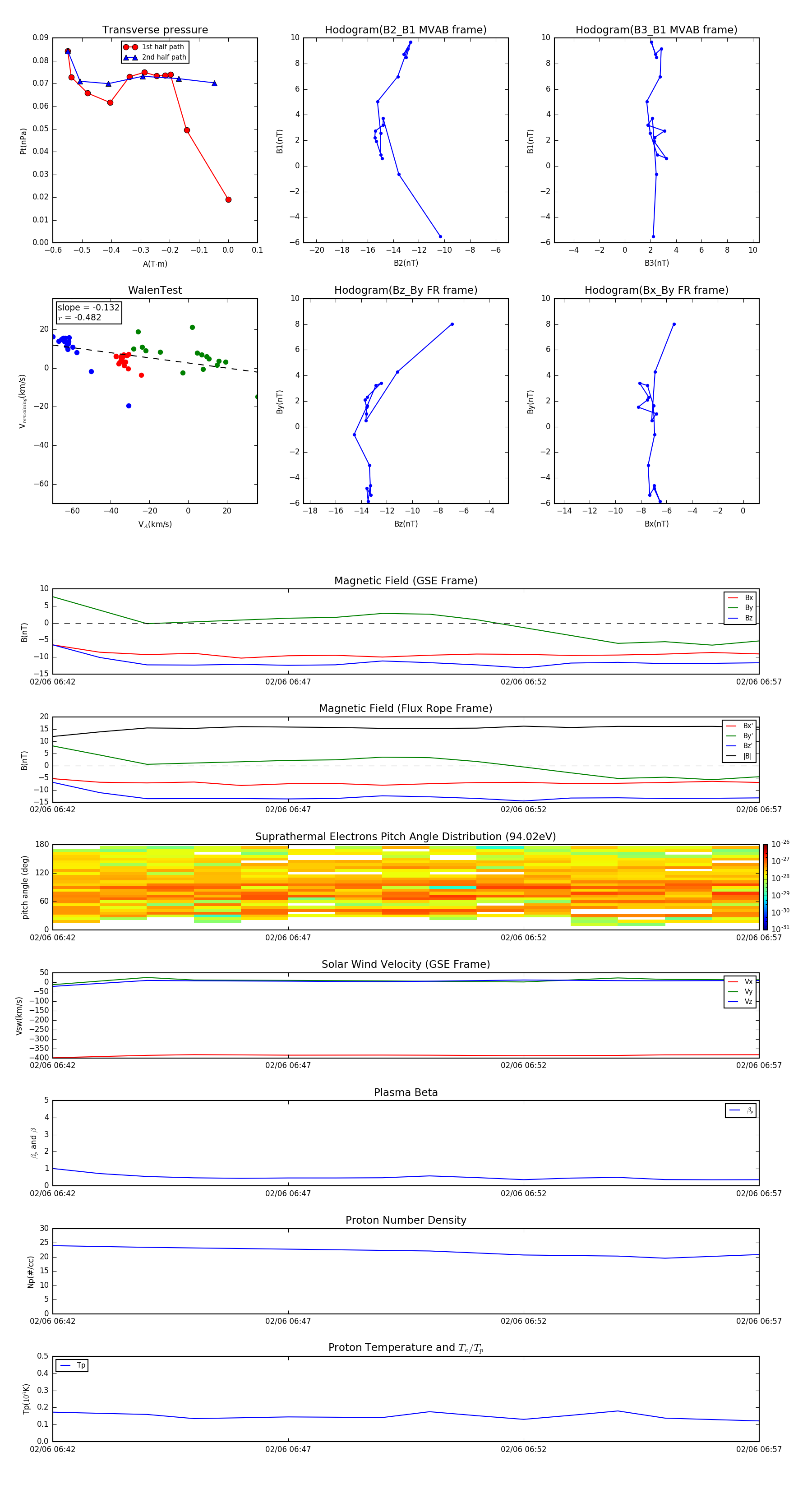Screen dimensions: 812x1489
Task: Click the 10^-26 colorbar tick label
Action: (780, 845)
